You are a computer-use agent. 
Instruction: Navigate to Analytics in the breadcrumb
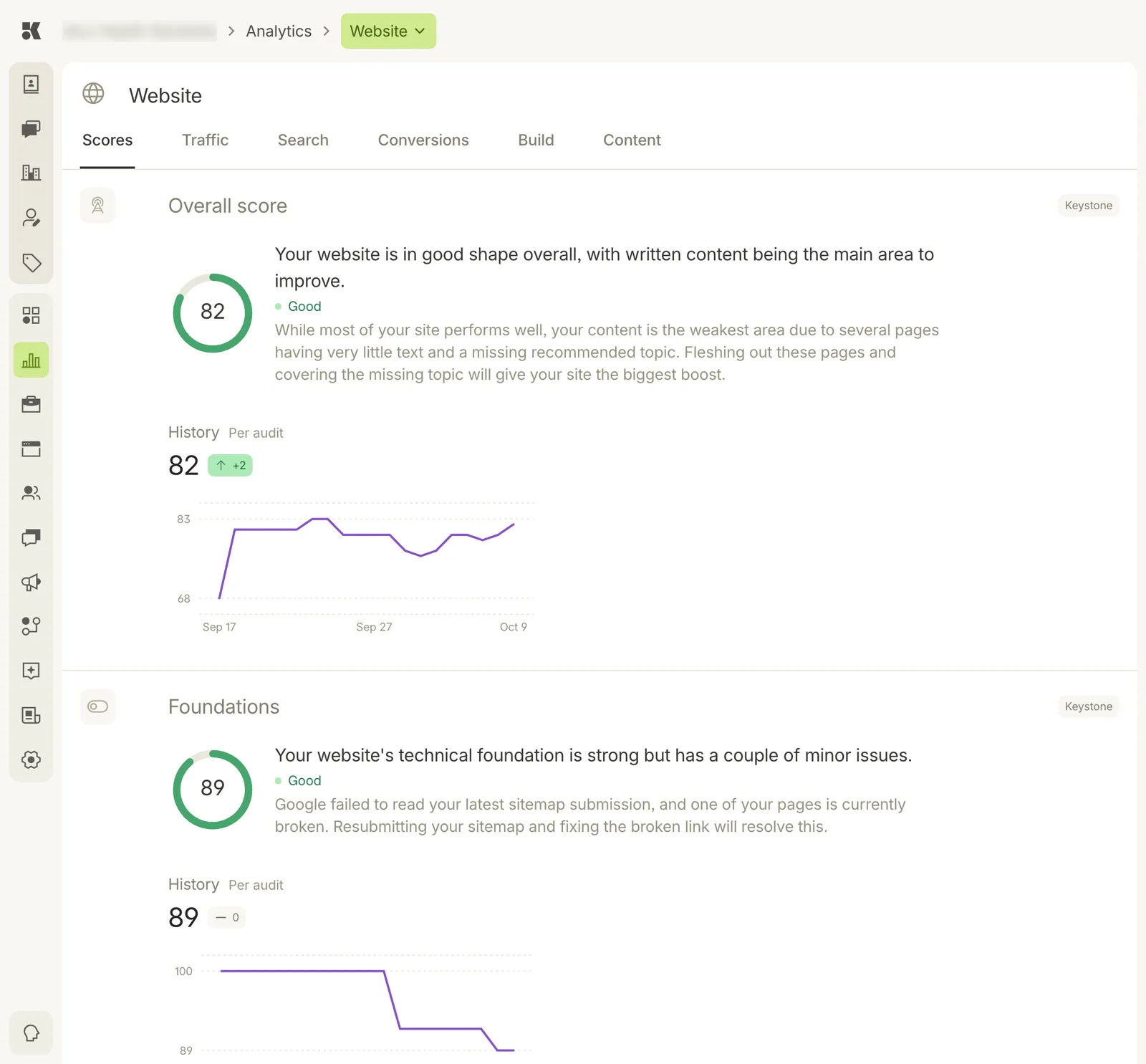pyautogui.click(x=279, y=32)
